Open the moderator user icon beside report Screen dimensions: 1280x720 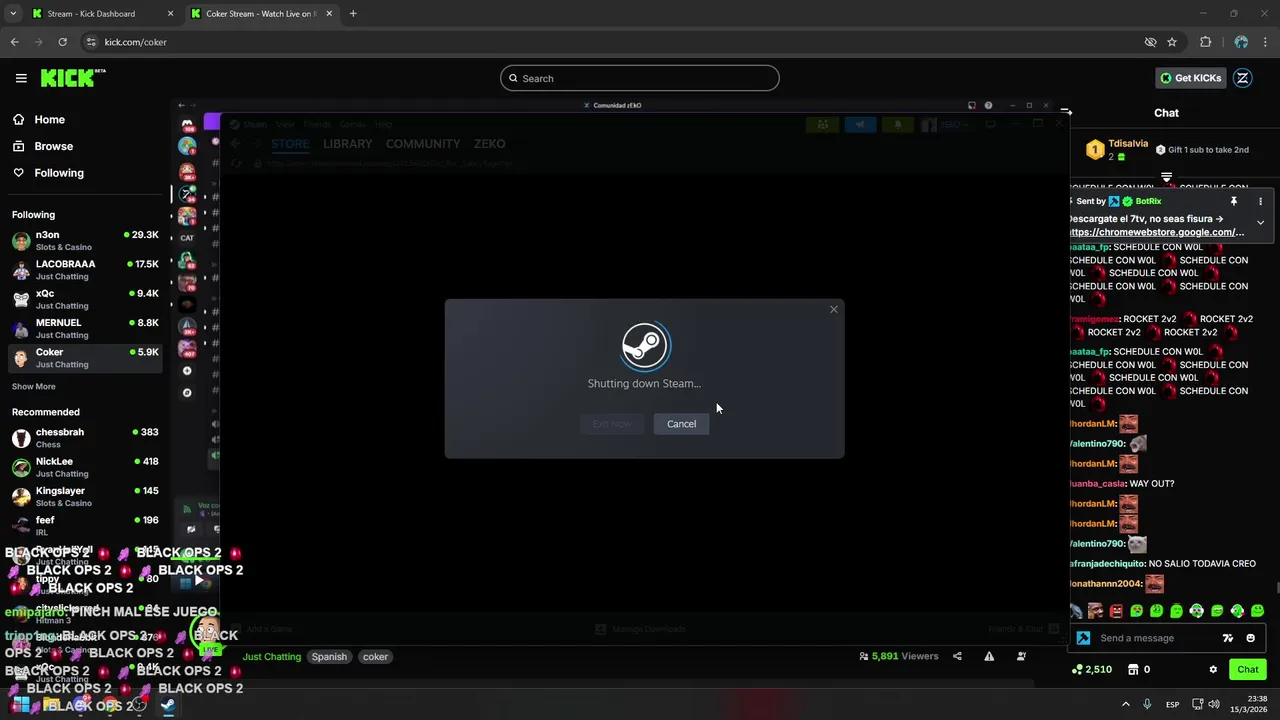1021,656
